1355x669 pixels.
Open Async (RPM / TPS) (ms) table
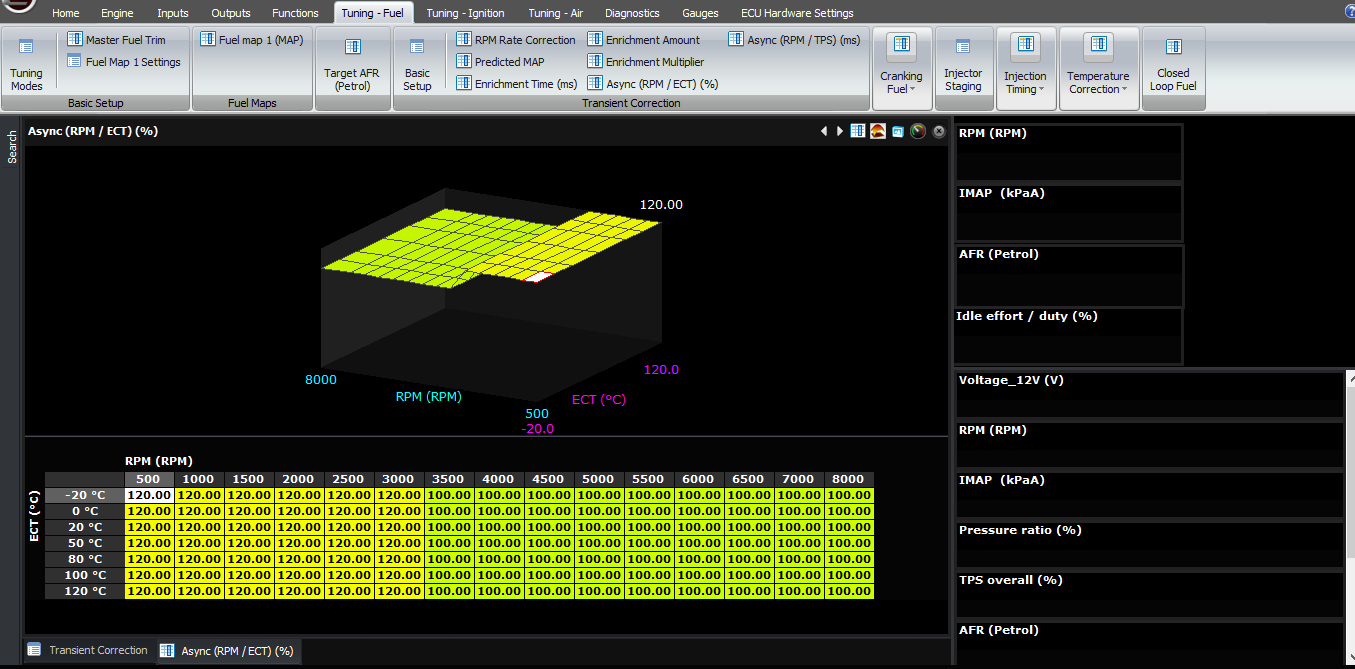coord(795,40)
